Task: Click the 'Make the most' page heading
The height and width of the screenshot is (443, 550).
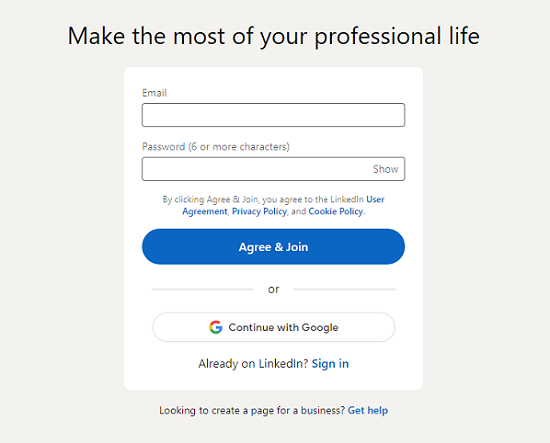Action: click(273, 36)
